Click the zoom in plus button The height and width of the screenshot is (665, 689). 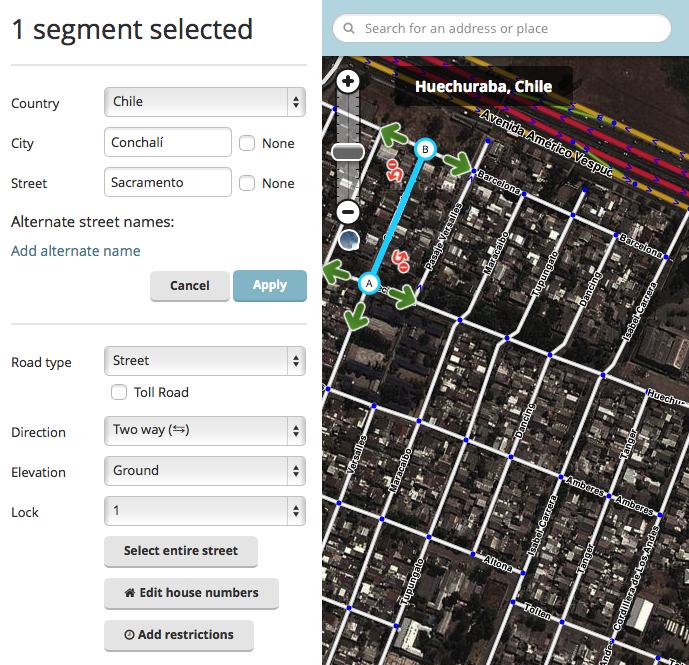tap(348, 82)
